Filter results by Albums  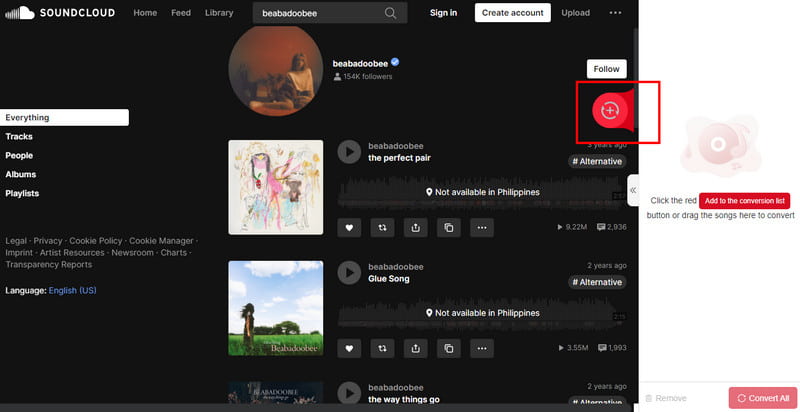pyautogui.click(x=21, y=174)
